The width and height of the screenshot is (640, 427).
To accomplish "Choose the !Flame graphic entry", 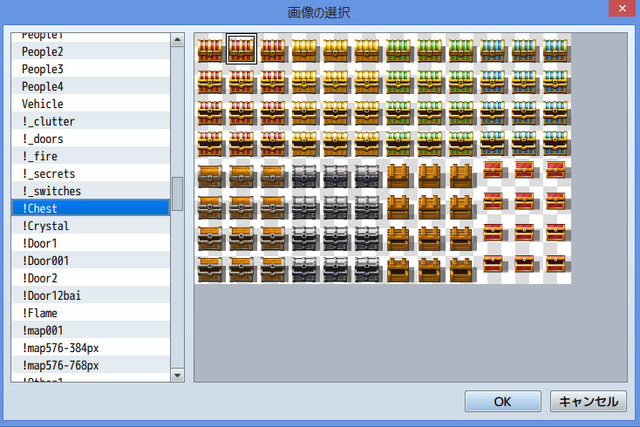I will click(91, 313).
